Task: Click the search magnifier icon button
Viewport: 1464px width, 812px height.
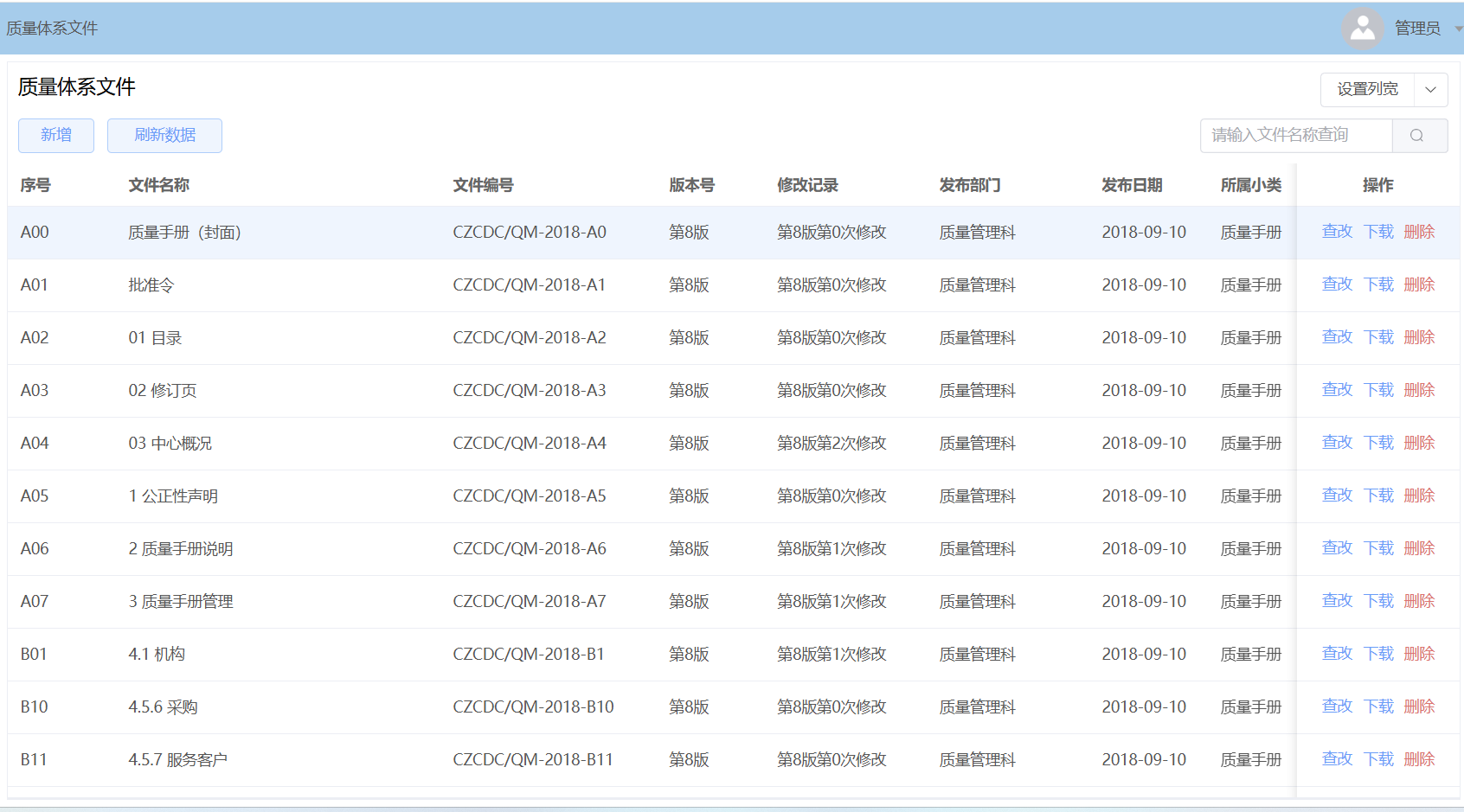Action: tap(1420, 136)
